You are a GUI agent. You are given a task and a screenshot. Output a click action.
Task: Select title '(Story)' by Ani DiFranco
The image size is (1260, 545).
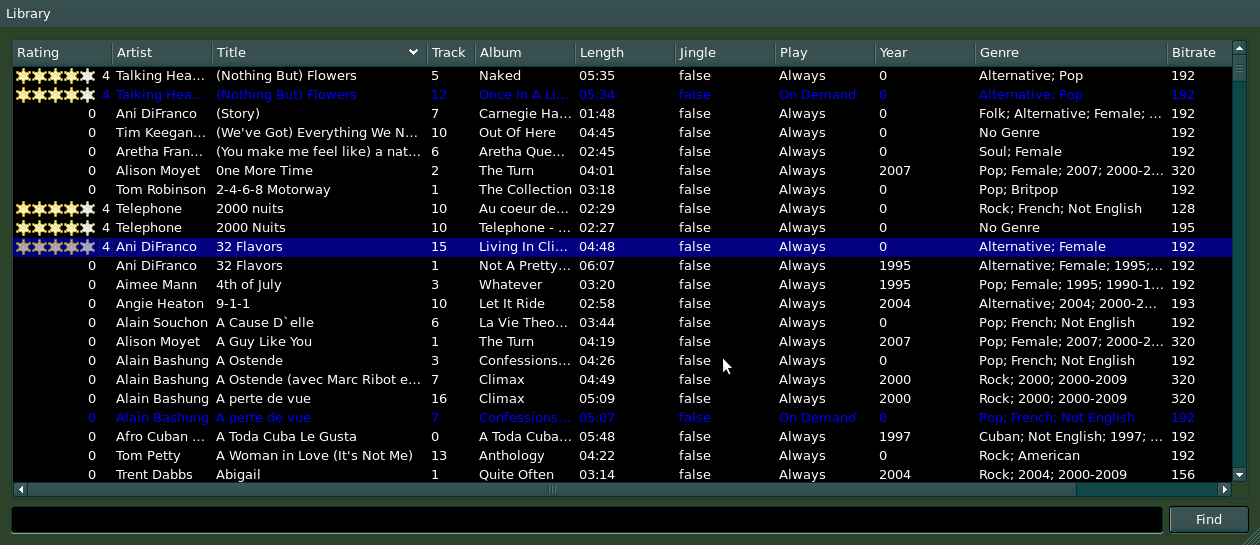[x=238, y=114]
